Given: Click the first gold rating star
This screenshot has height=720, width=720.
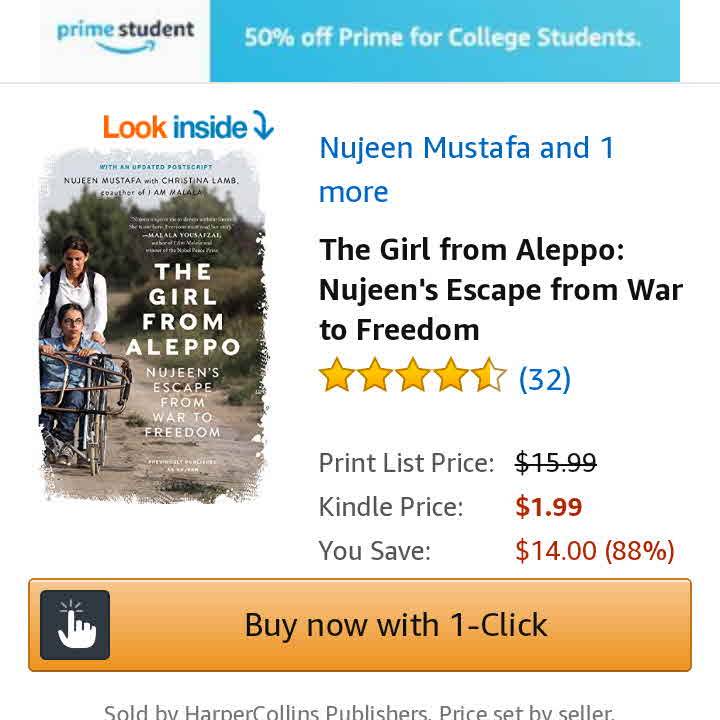Looking at the screenshot, I should point(337,377).
